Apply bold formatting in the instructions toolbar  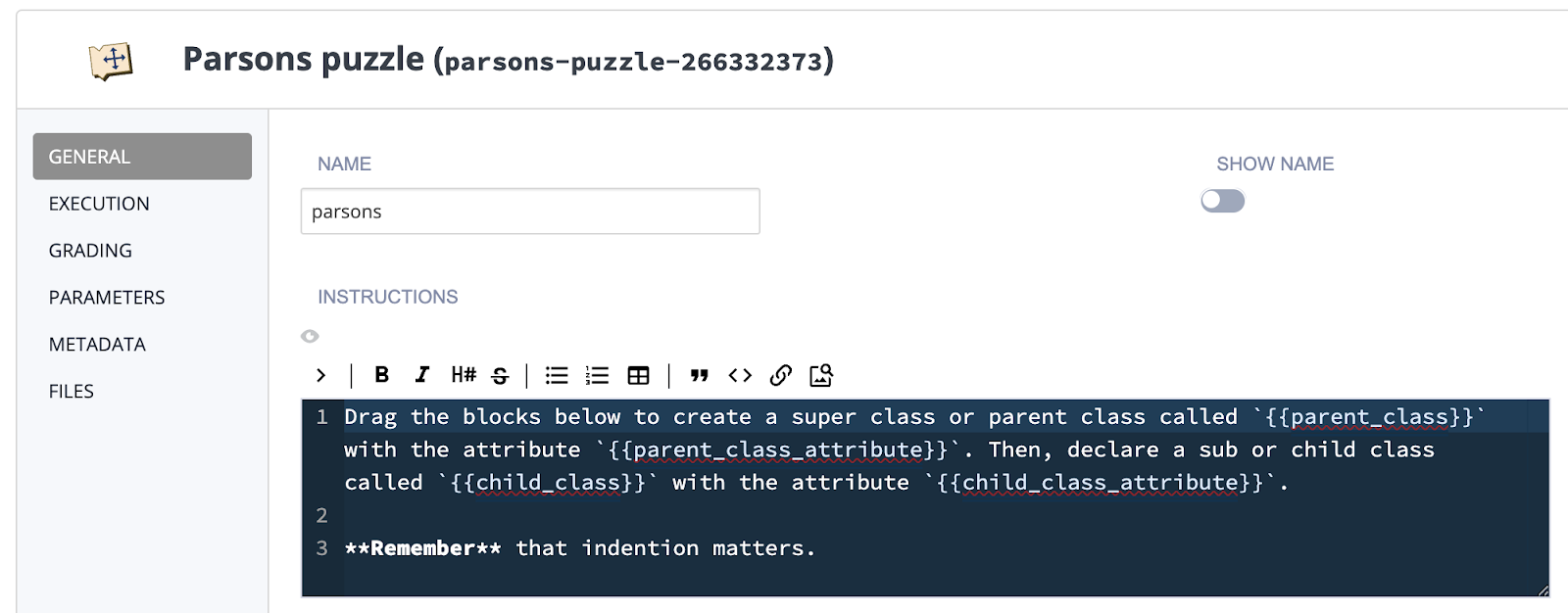[381, 375]
